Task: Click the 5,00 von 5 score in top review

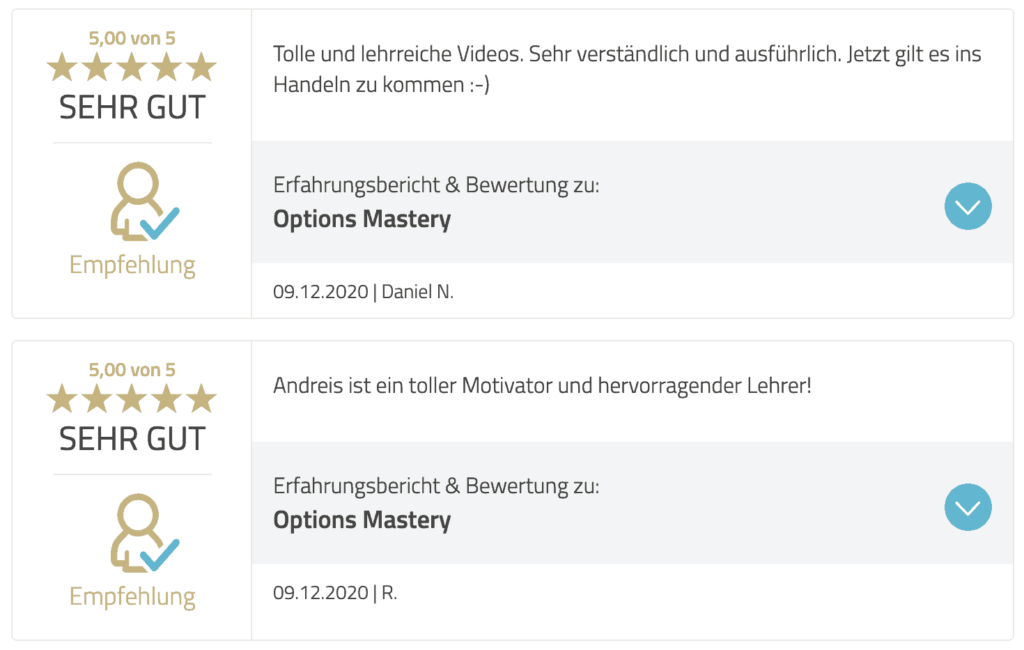Action: coord(132,39)
